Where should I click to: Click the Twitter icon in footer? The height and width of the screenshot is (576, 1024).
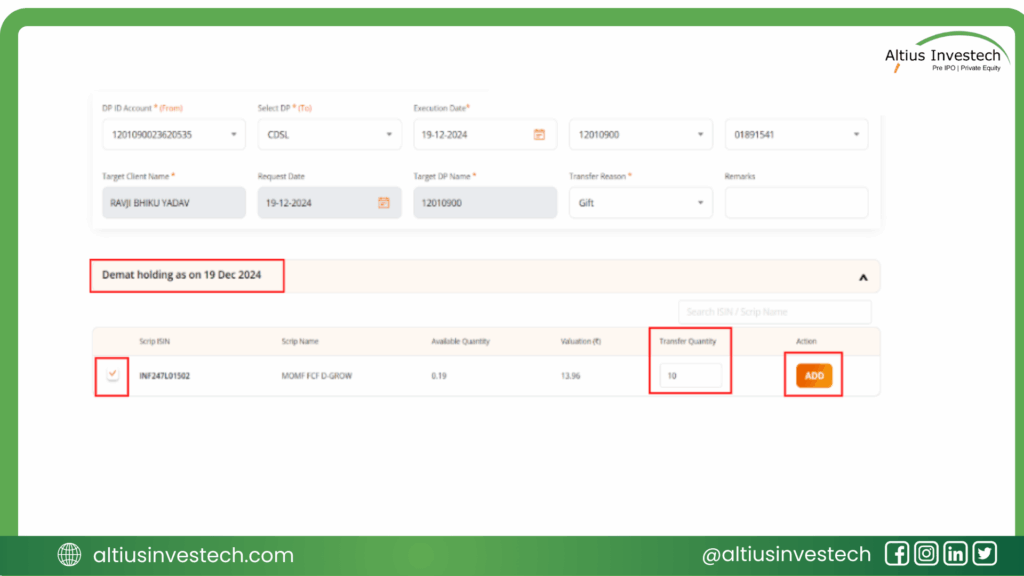point(984,554)
